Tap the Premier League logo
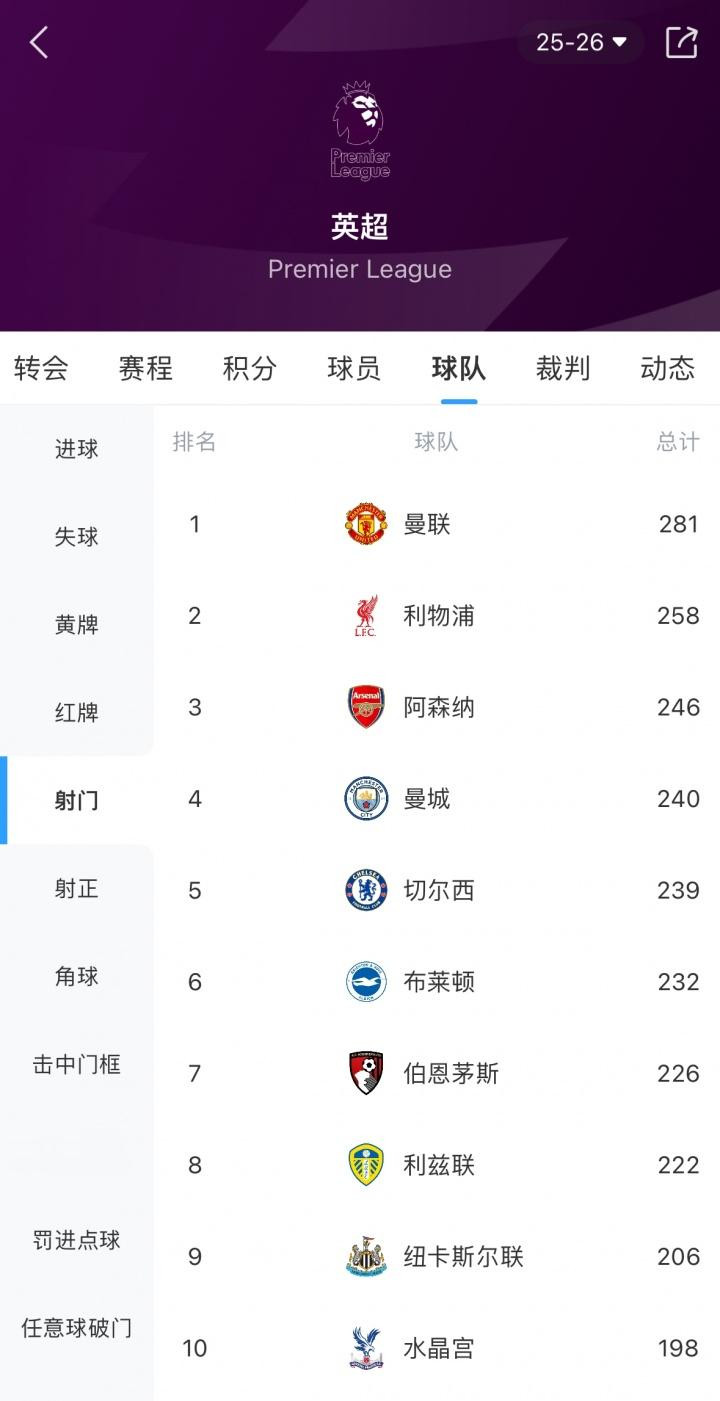Screen dimensions: 720x1401 click(x=360, y=131)
